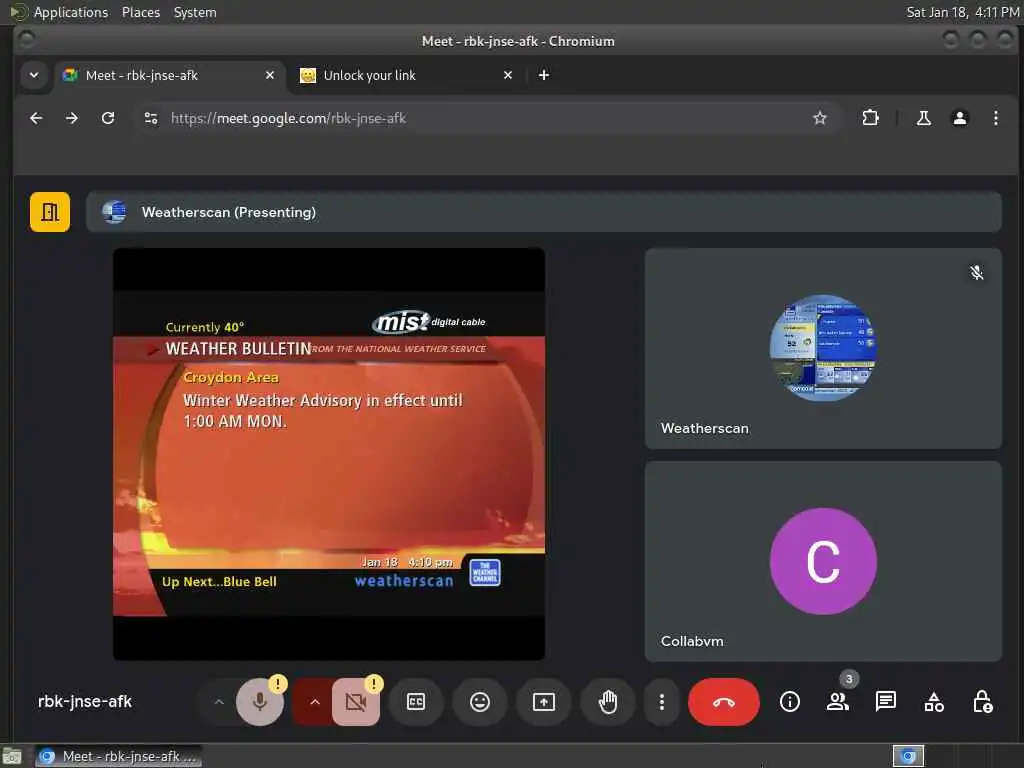Toggle the microphone button
Viewport: 1024px width, 768px height.
259,702
